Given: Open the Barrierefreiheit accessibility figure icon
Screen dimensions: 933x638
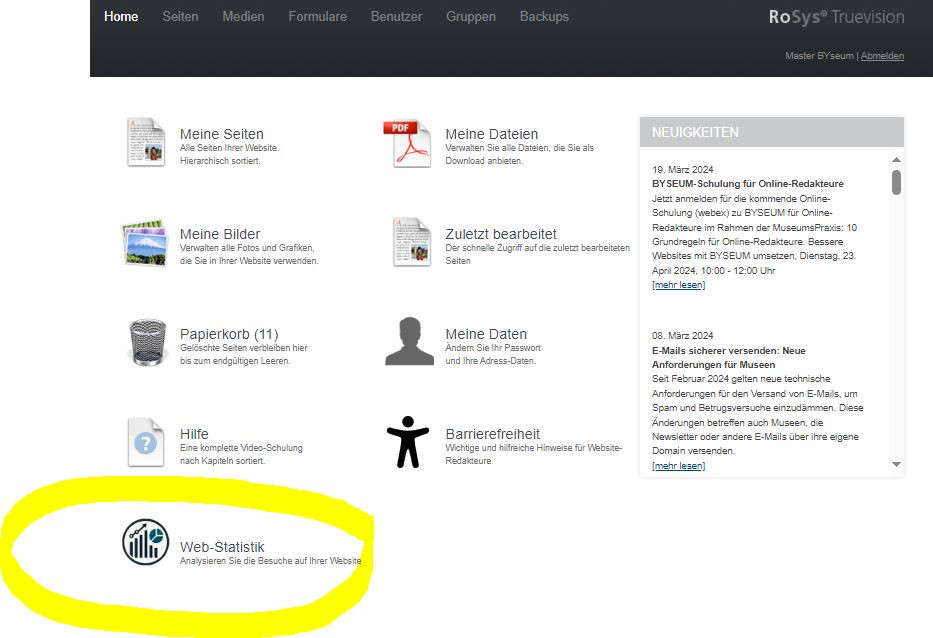Looking at the screenshot, I should (408, 443).
